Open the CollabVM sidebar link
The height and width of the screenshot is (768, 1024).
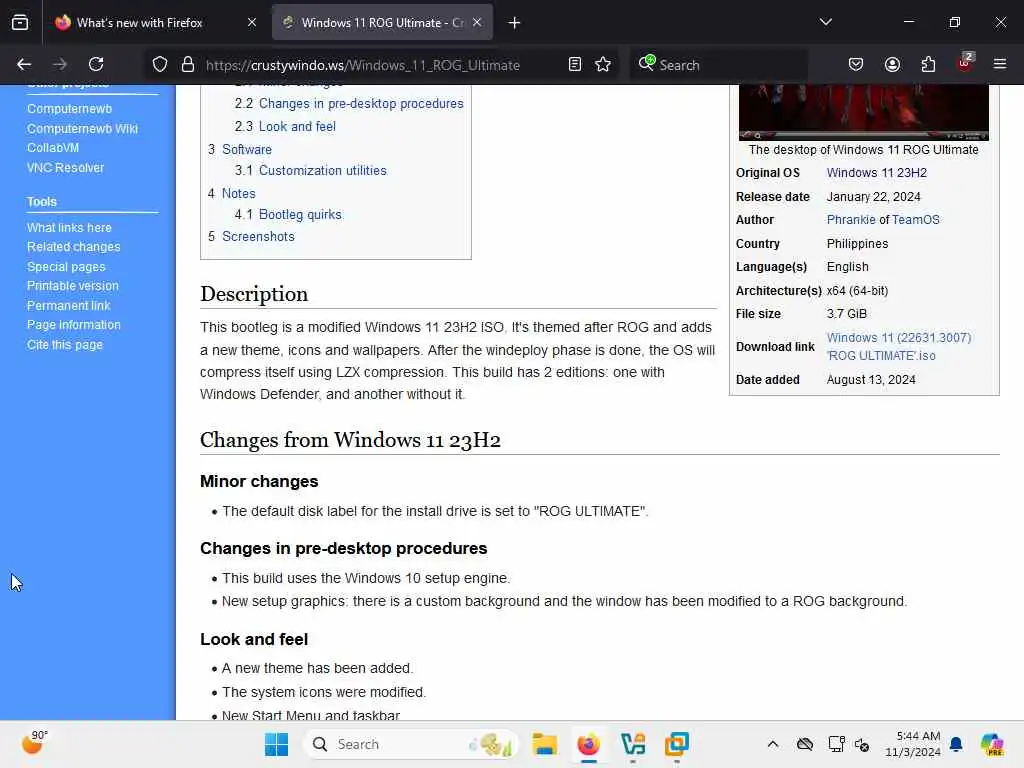(53, 148)
